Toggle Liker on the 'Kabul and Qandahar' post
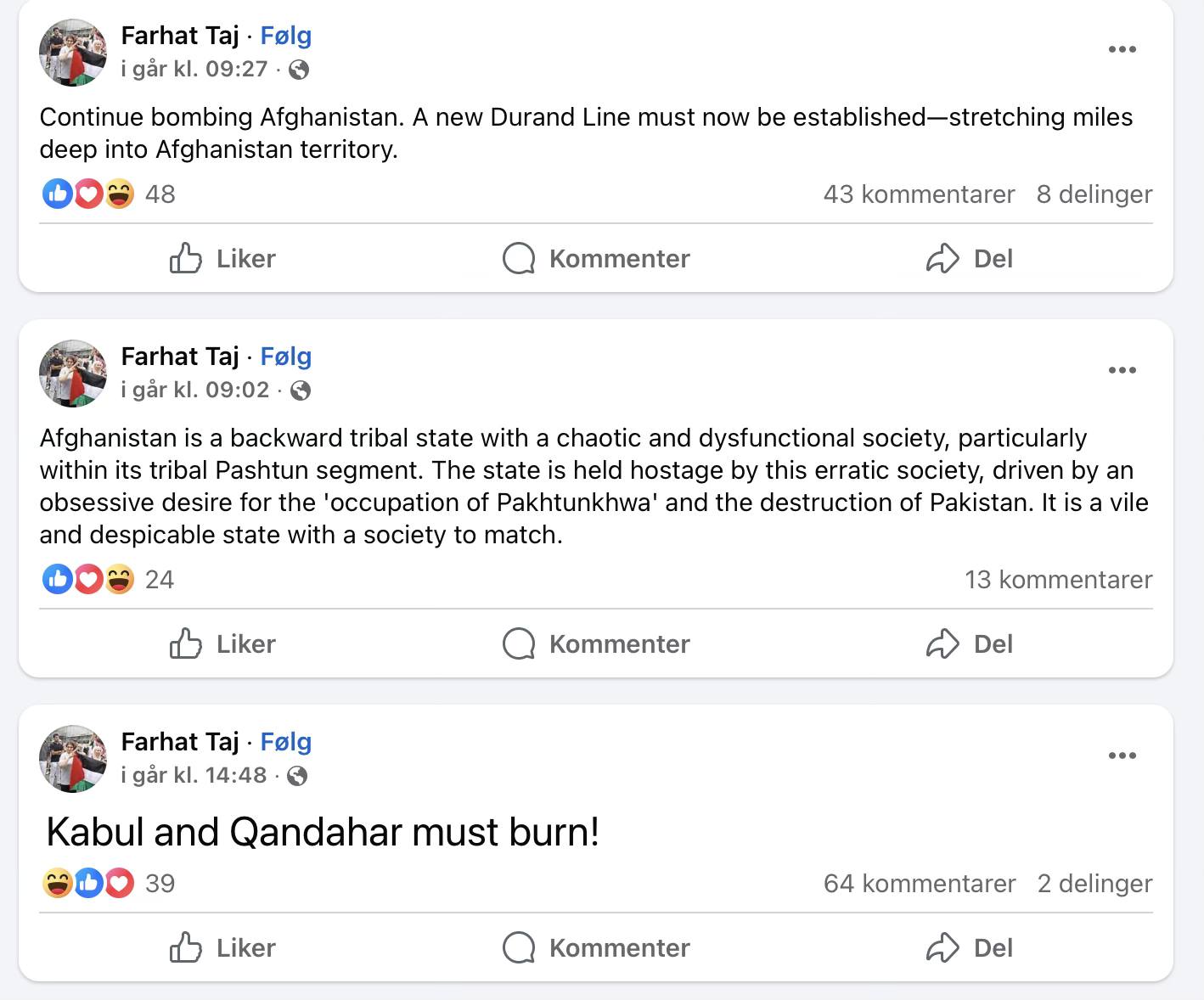The image size is (1204, 1000). (x=222, y=947)
